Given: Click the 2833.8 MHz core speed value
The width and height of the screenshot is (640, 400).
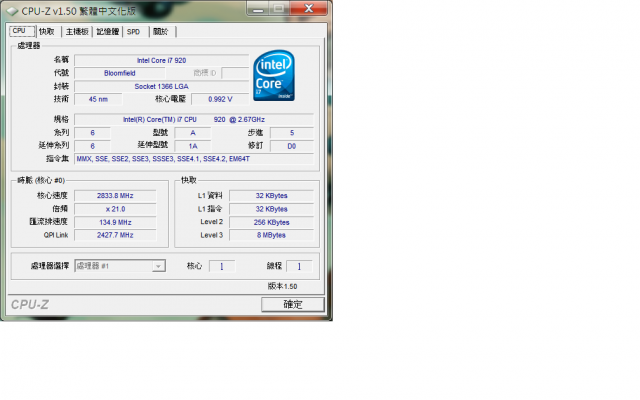Looking at the screenshot, I should [115, 196].
